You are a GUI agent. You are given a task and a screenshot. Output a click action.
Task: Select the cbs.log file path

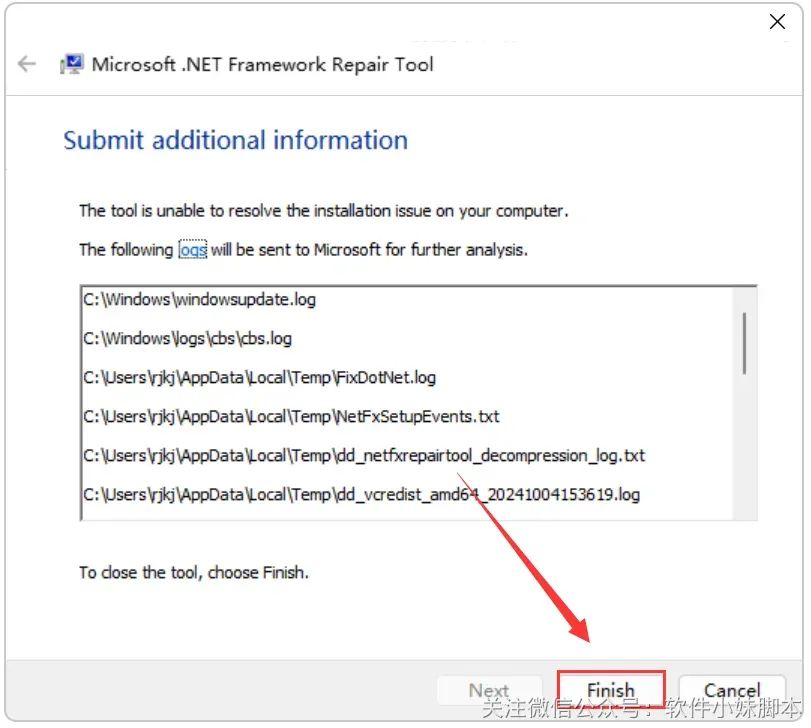[187, 338]
